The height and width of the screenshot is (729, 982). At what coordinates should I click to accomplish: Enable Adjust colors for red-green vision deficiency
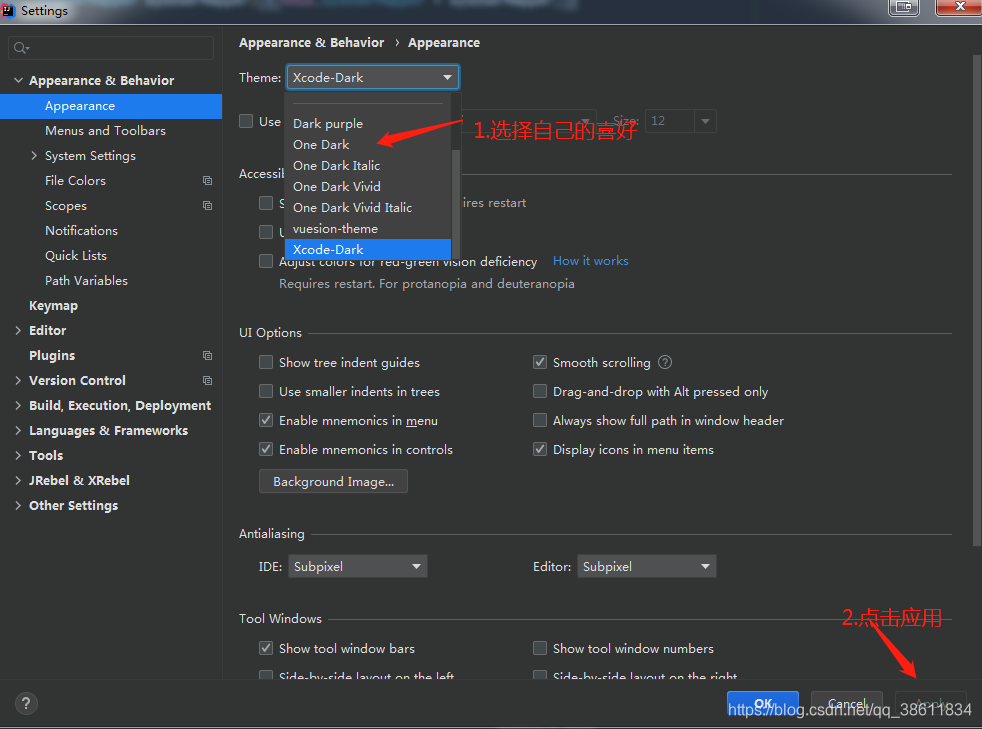[266, 262]
